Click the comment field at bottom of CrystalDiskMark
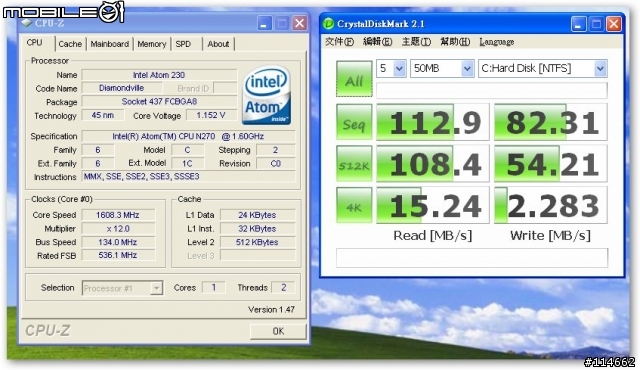Screen dimensions: 640x370 pos(472,258)
